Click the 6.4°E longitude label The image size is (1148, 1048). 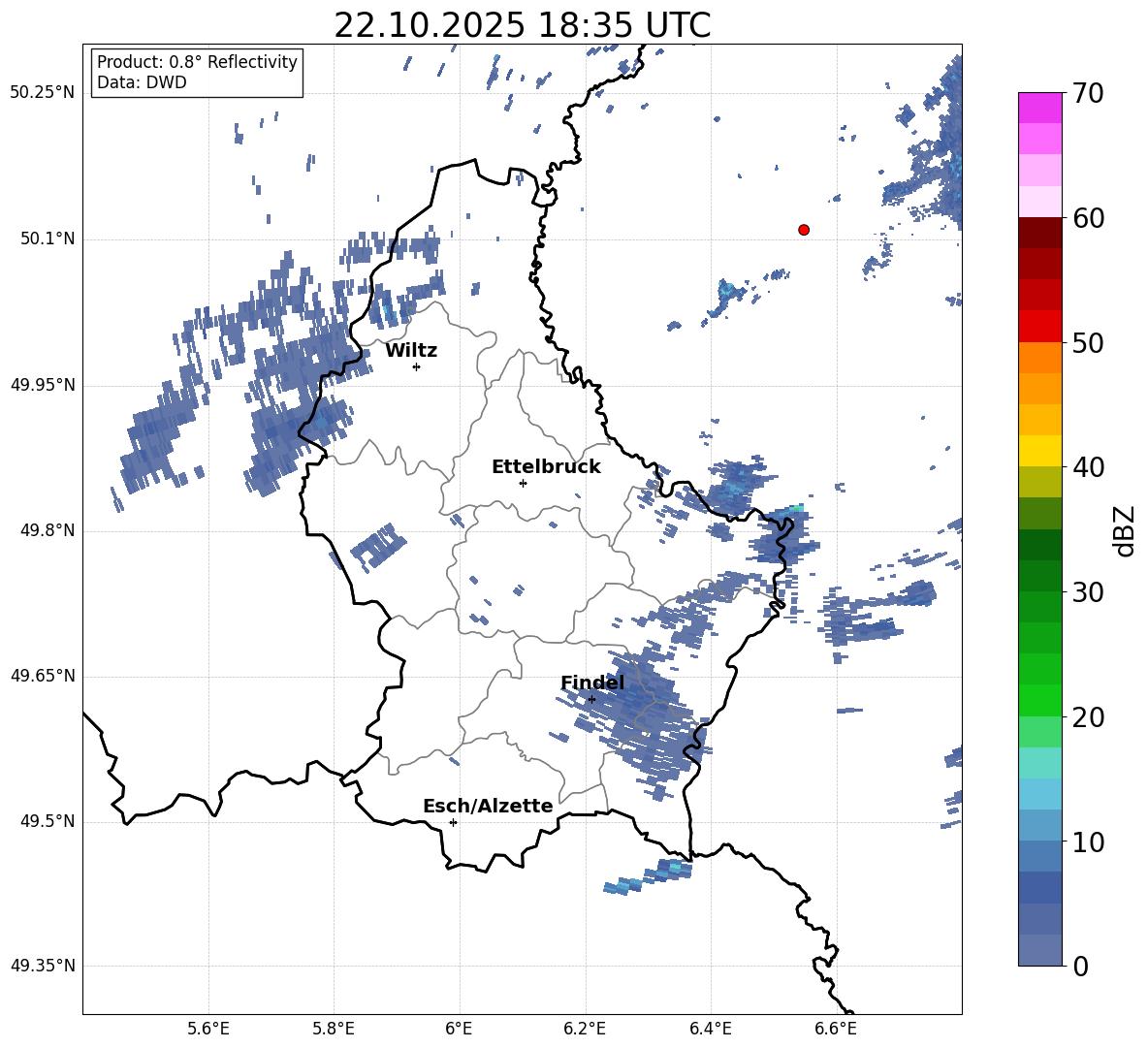(x=710, y=1029)
